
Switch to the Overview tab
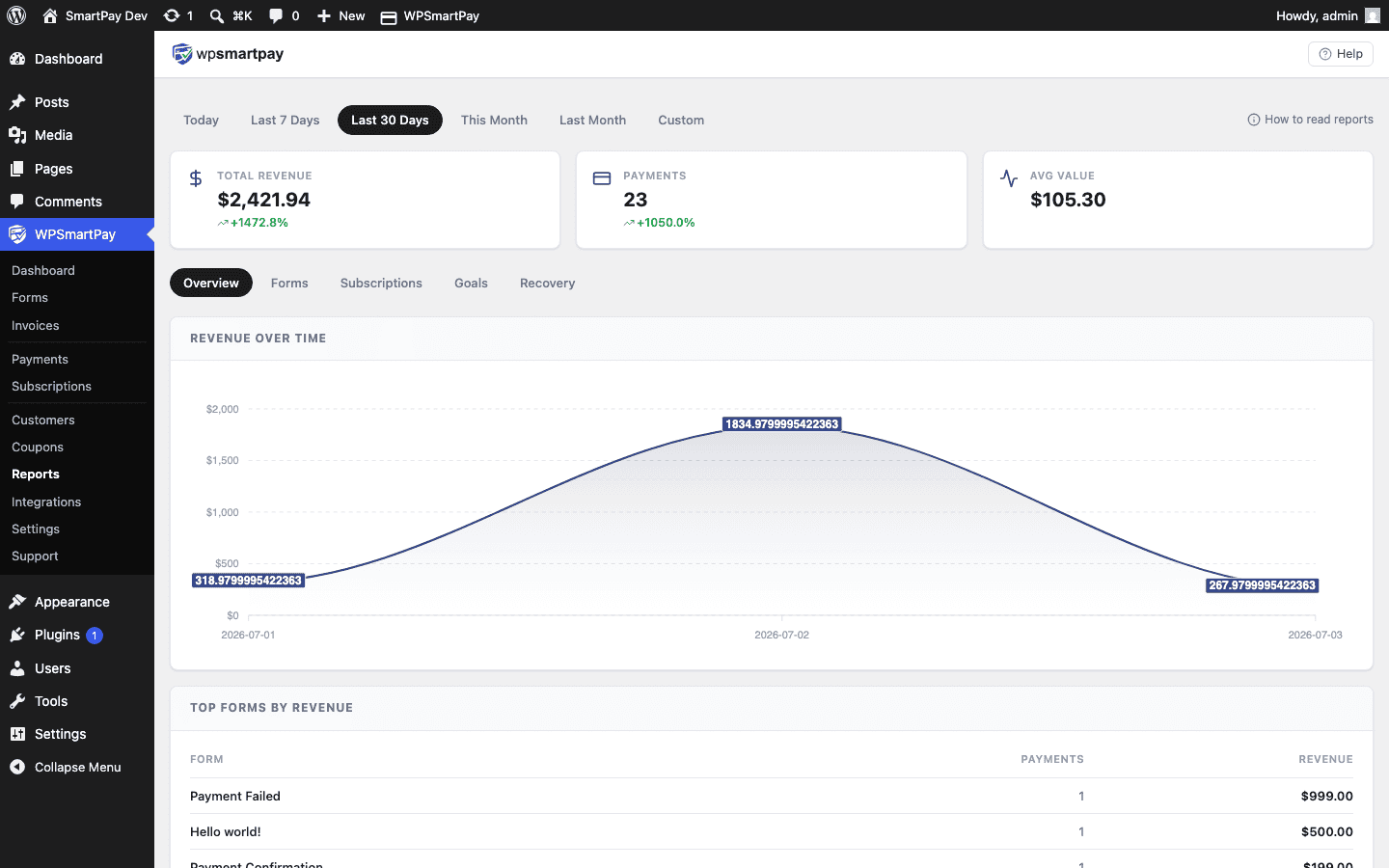tap(211, 283)
